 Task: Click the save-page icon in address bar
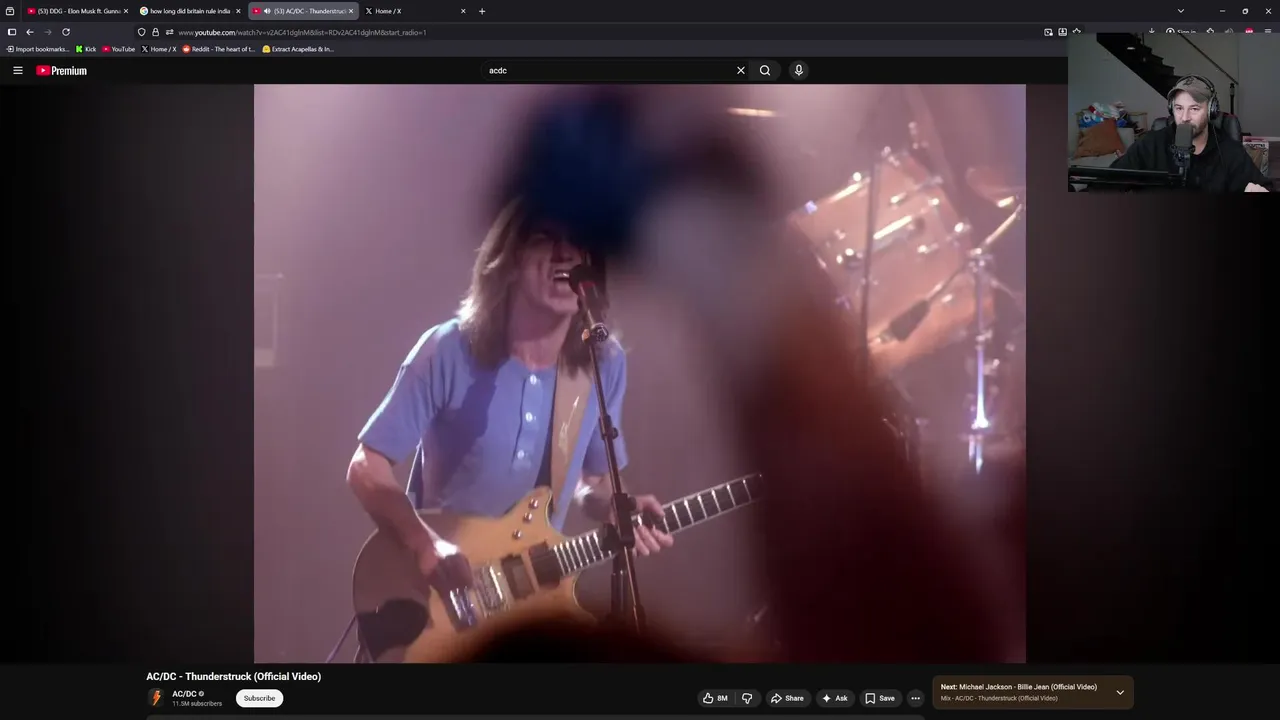click(1062, 32)
